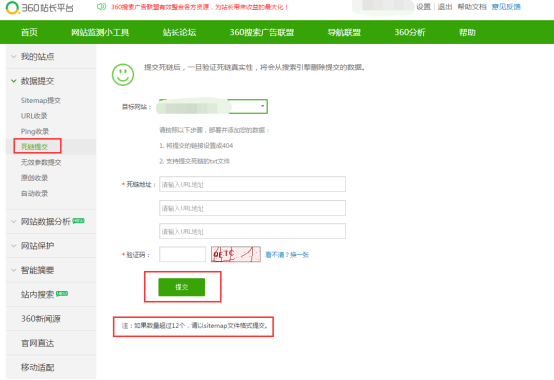Click the captcha verification image
The image size is (554, 380).
tap(236, 254)
